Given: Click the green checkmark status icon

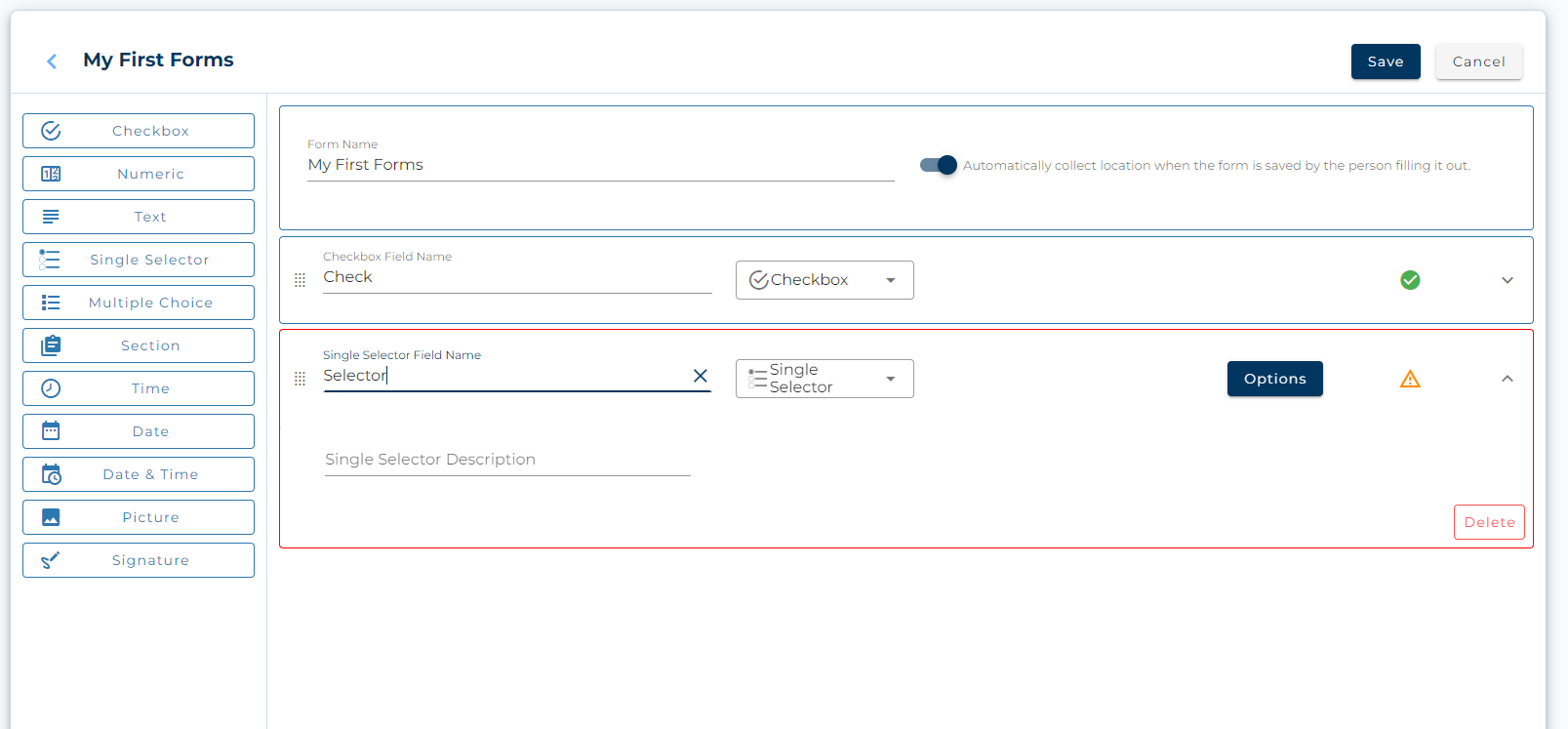Looking at the screenshot, I should click(1409, 280).
